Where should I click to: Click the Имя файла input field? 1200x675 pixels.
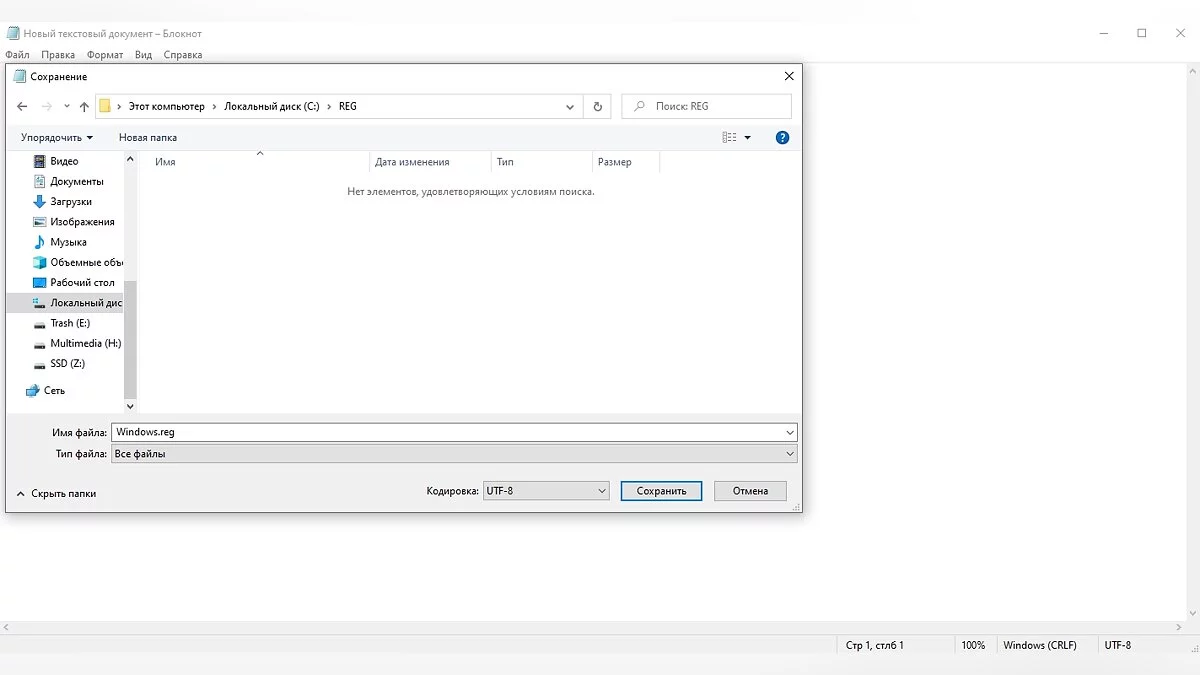coord(448,432)
